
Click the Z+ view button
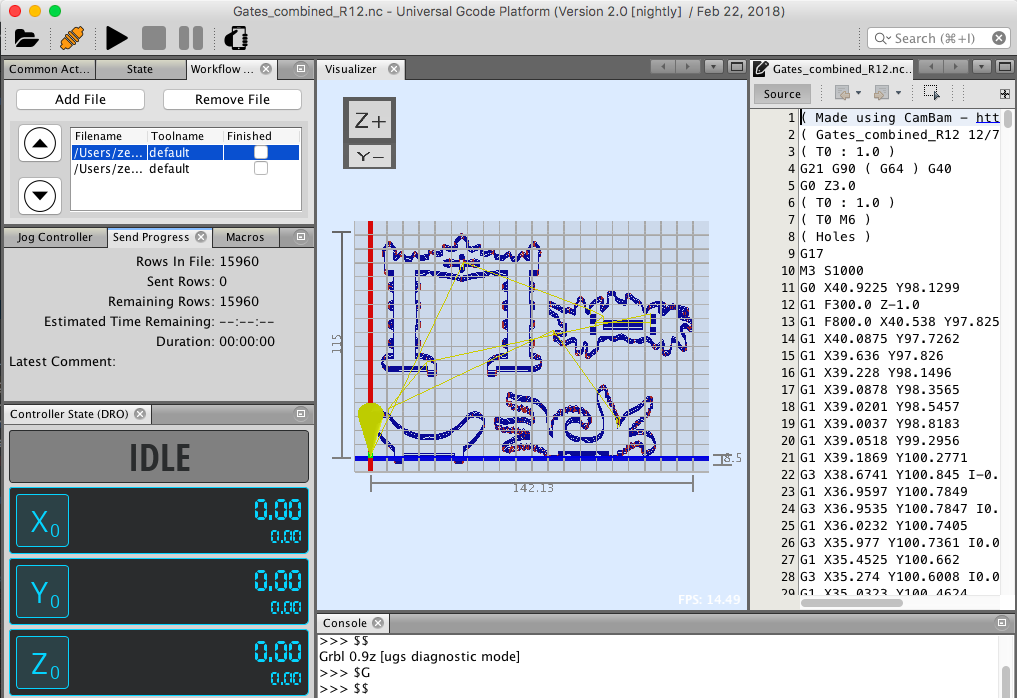click(370, 121)
